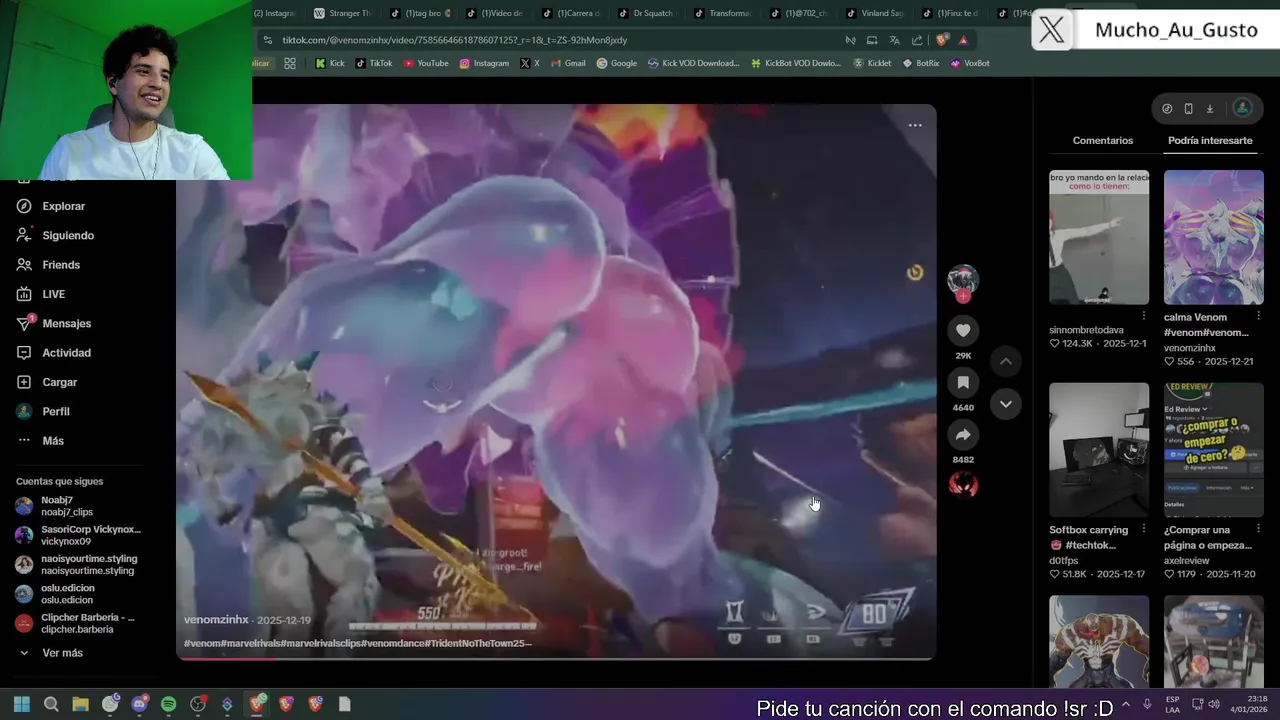Show hidden system tray icons
Screen dimensions: 1280x720
coord(1126,704)
